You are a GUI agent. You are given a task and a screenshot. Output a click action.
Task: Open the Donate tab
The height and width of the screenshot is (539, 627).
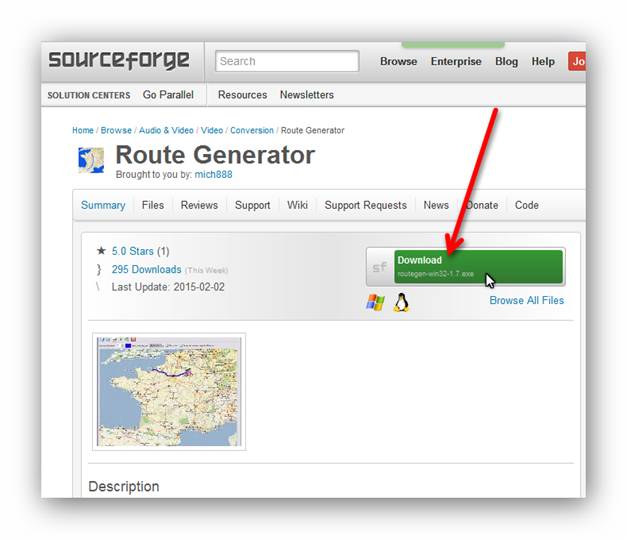point(482,205)
